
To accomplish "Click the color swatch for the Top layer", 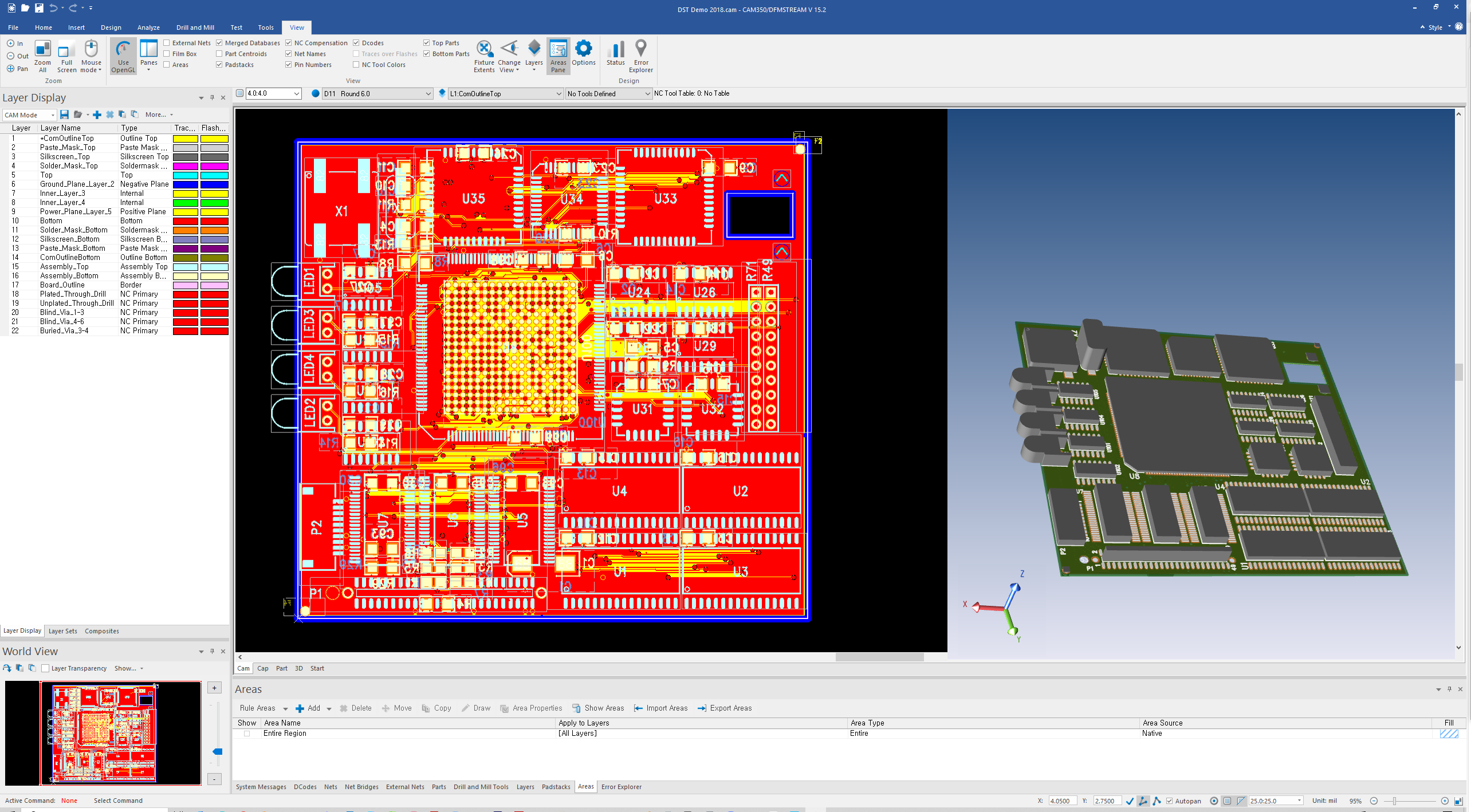I will pyautogui.click(x=184, y=175).
